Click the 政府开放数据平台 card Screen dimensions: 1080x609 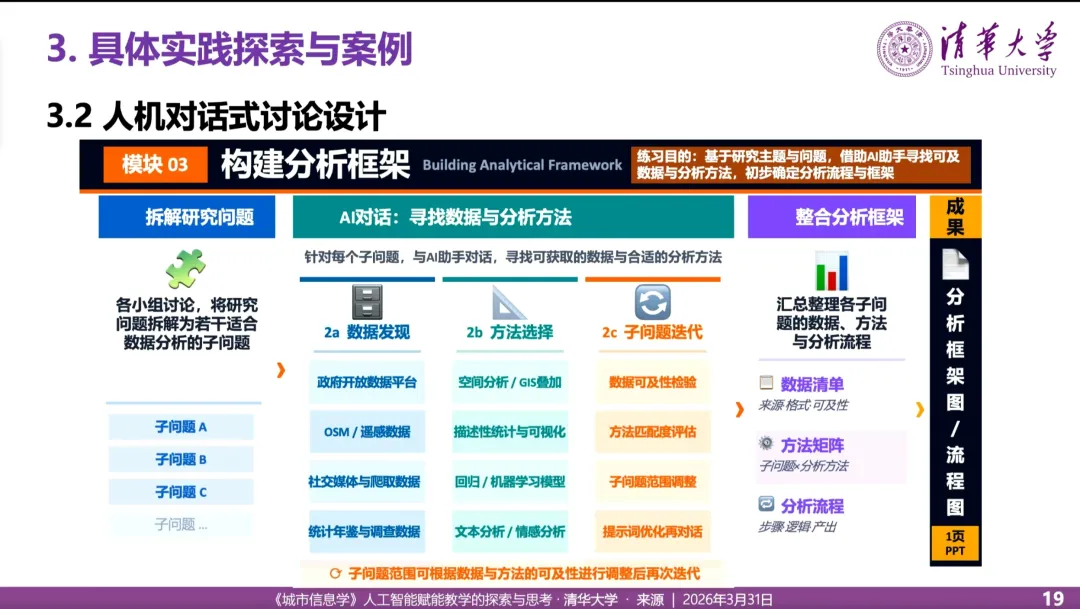(367, 382)
